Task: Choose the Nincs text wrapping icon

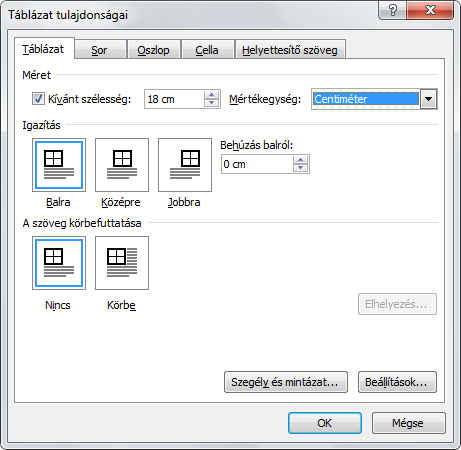Action: click(x=59, y=263)
